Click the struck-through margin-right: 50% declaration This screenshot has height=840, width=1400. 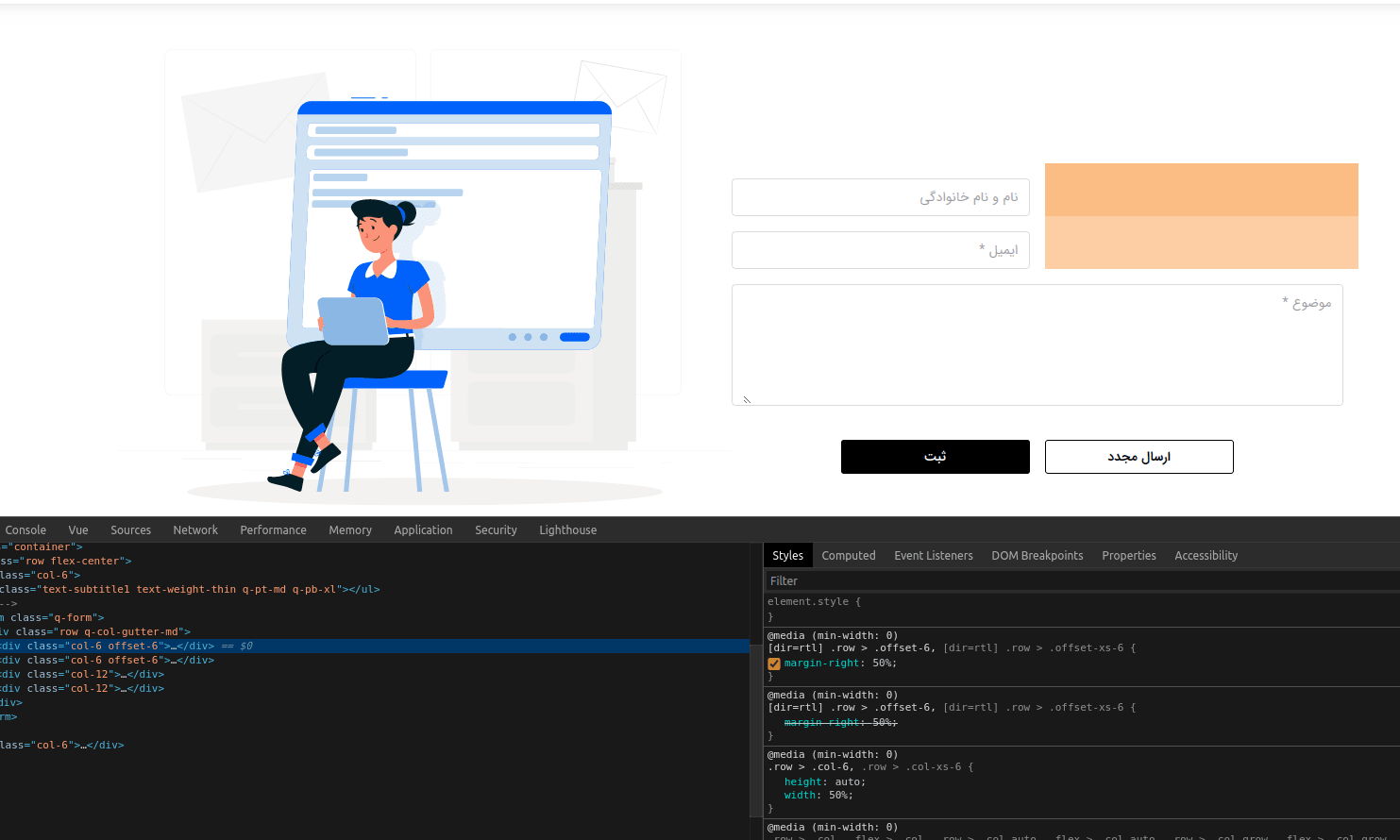tap(840, 722)
